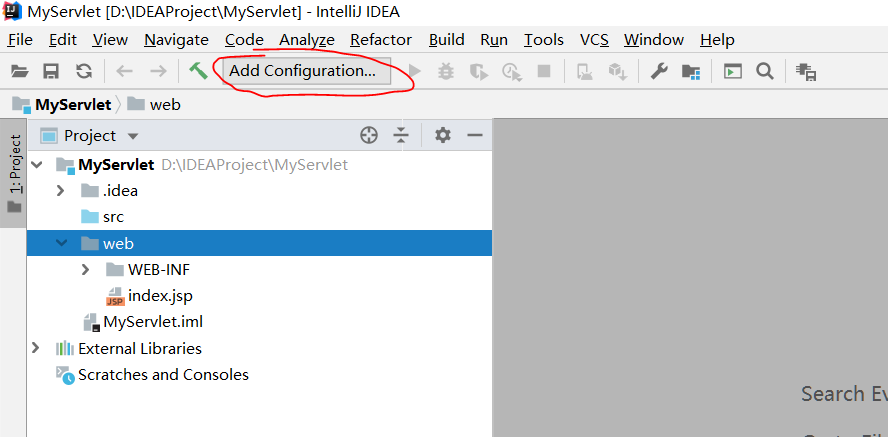Click the last toolbar icon after the search magnifier
Screen dimensions: 888x437
point(806,72)
